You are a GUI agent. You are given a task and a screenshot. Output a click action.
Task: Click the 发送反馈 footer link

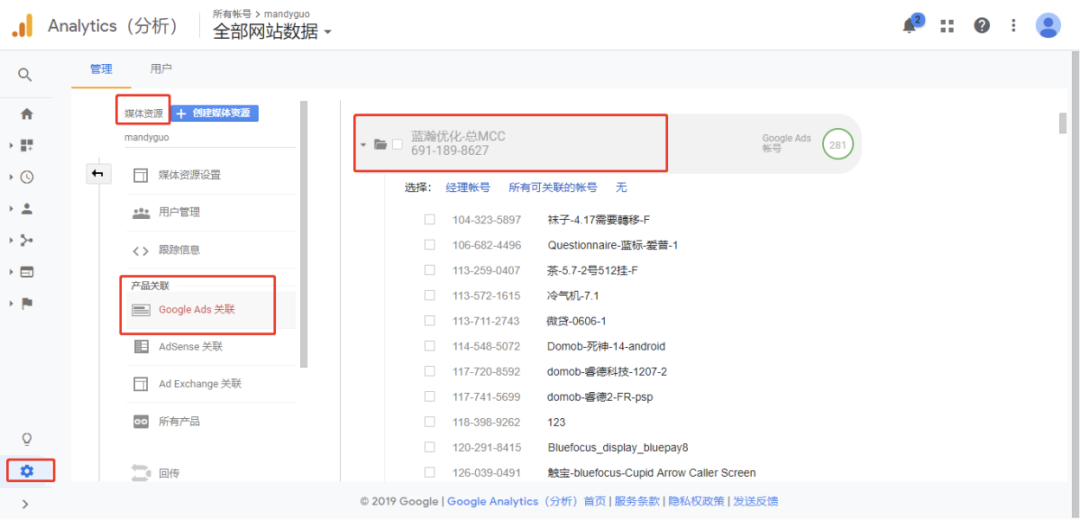point(756,502)
